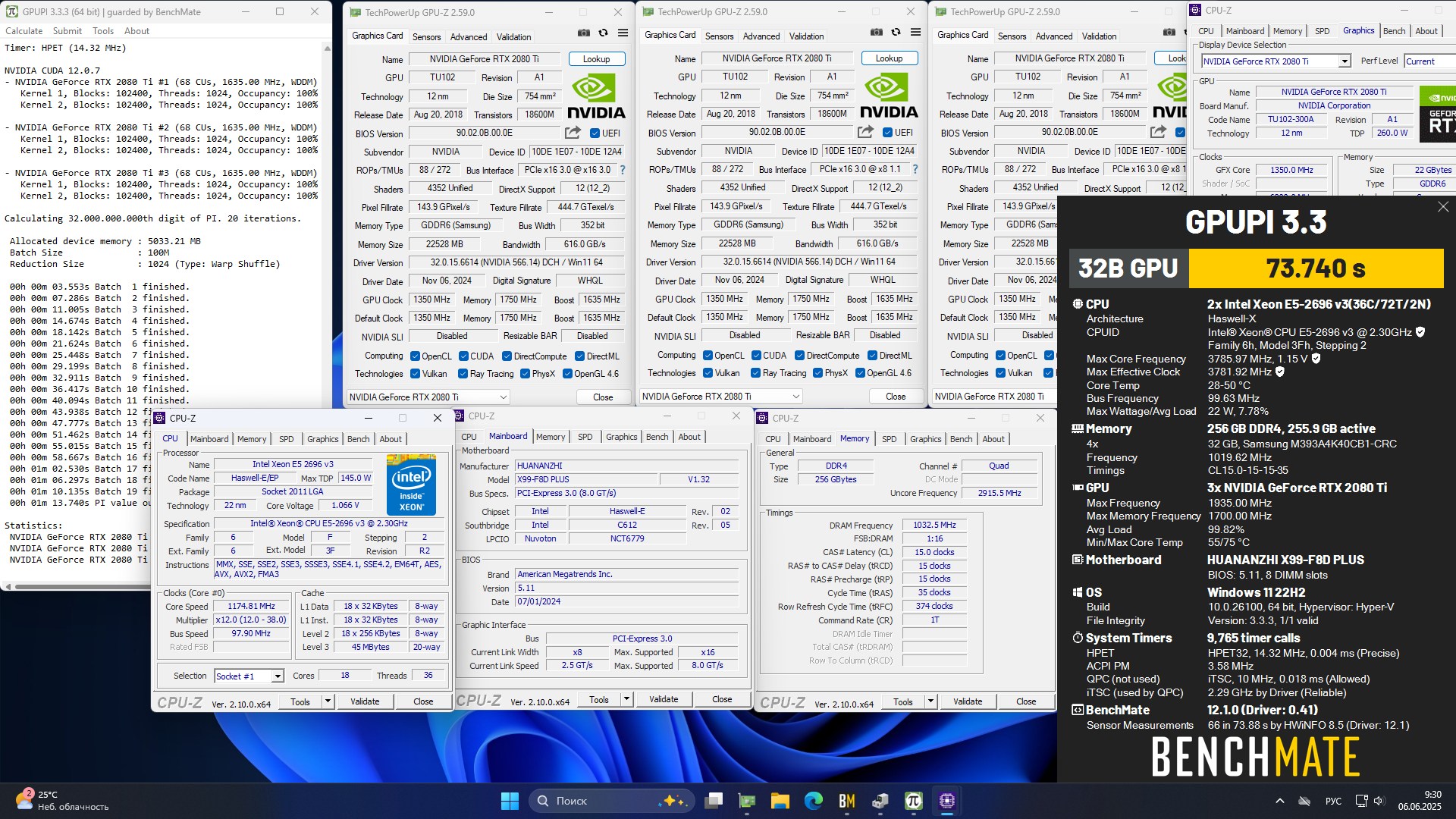This screenshot has height=819, width=1456.
Task: Open Perf Level Current dropdown
Action: click(1429, 61)
